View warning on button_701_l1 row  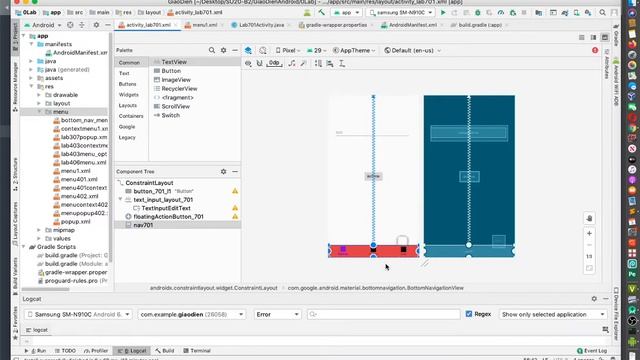[x=235, y=191]
